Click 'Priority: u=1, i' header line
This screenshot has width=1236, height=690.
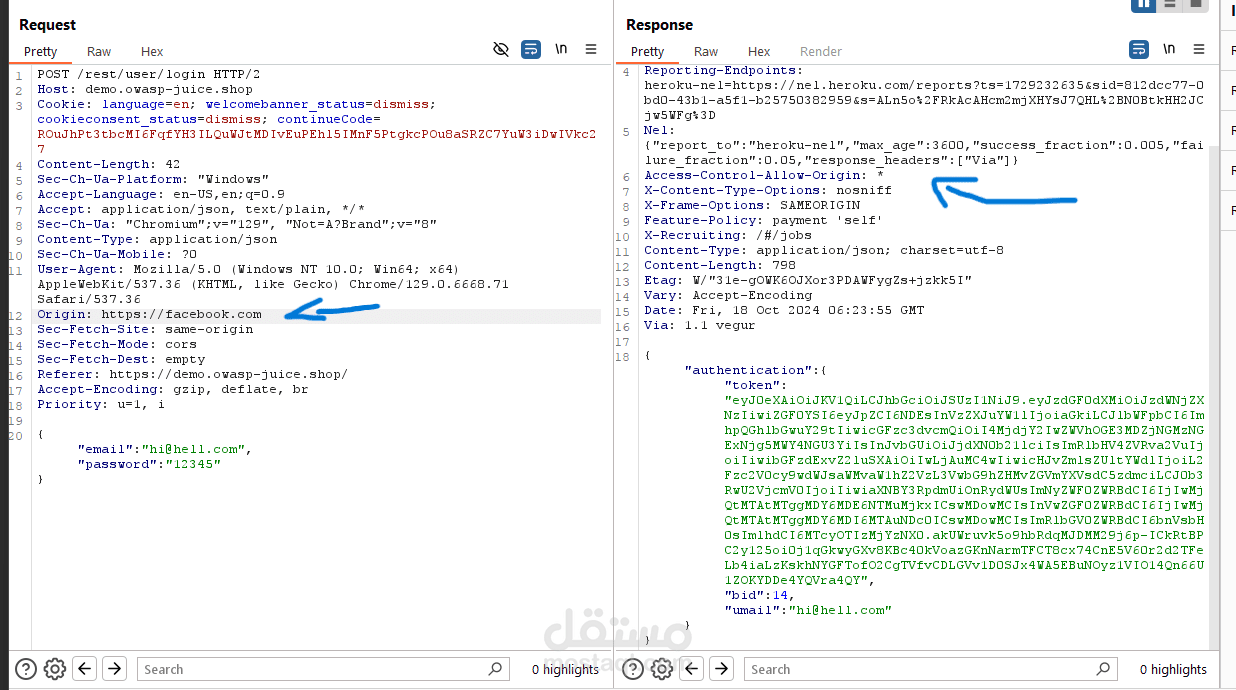(x=101, y=404)
